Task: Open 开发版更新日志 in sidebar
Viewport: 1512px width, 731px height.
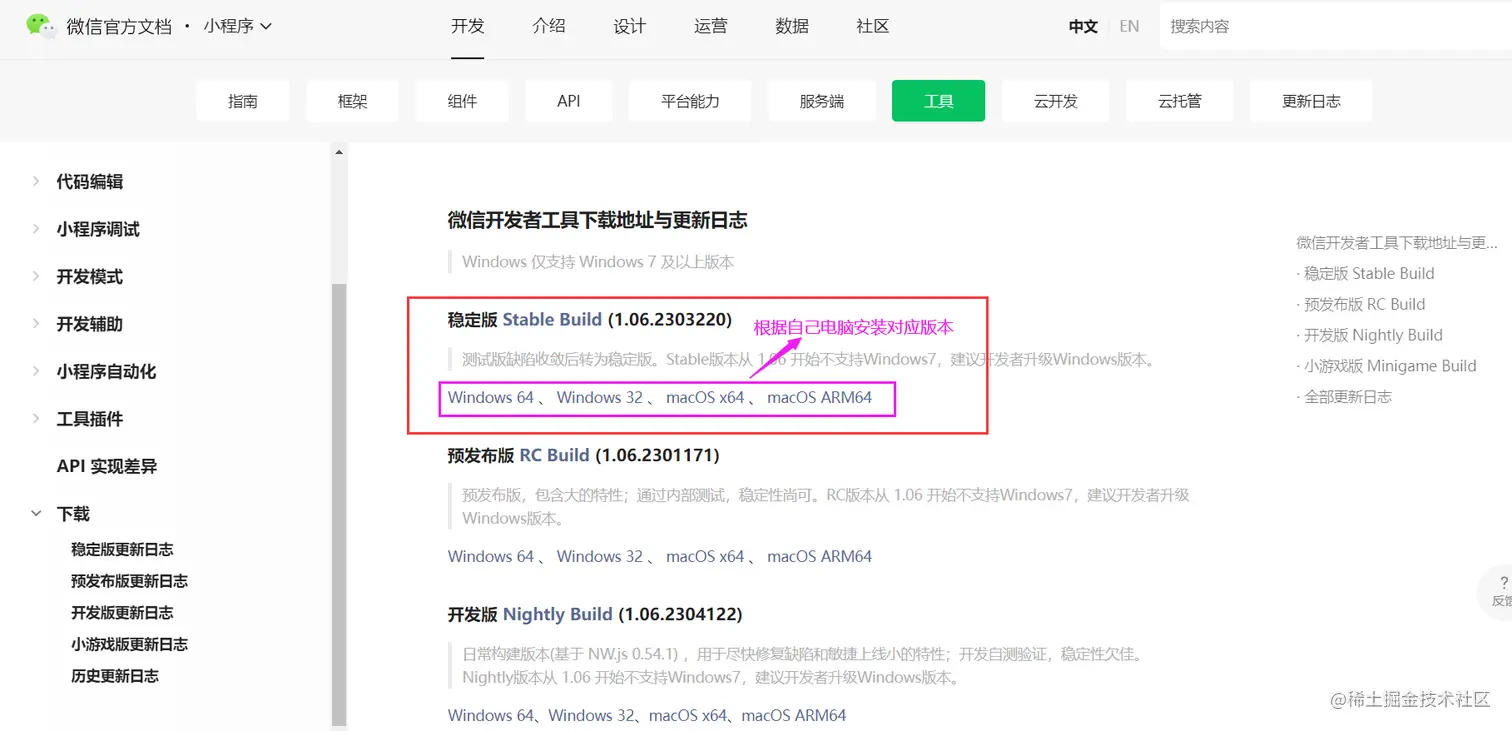Action: pyautogui.click(x=122, y=612)
